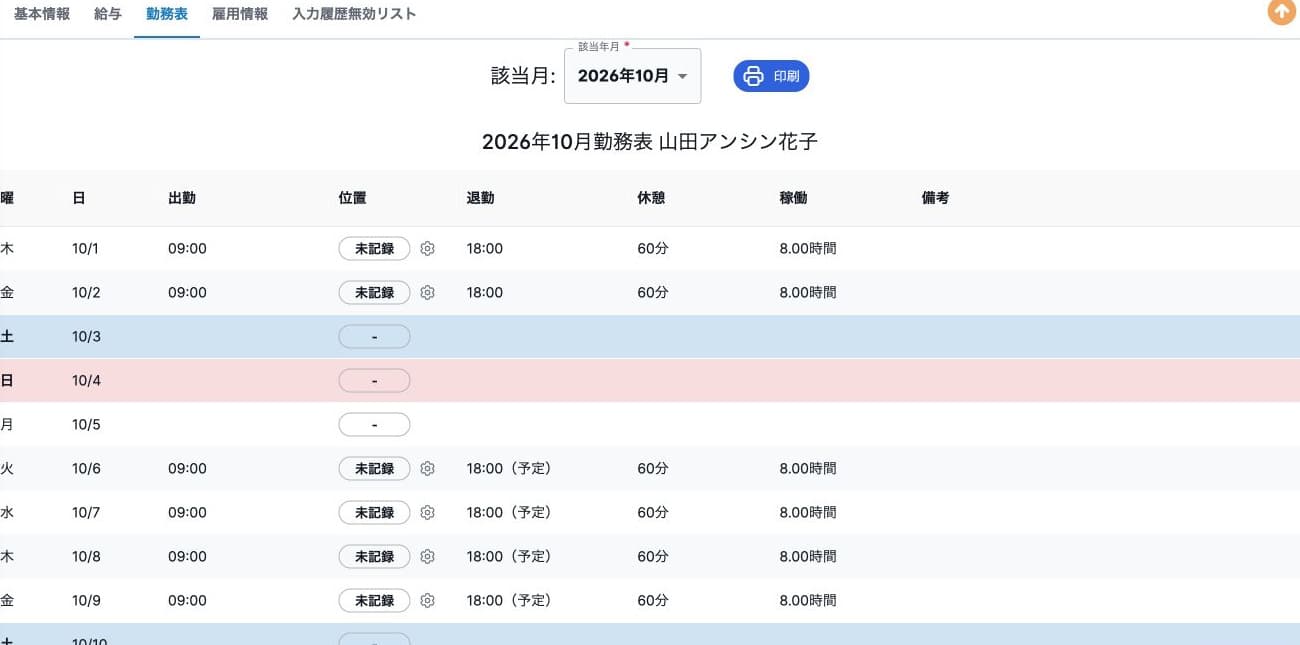Click the gear icon in 10/7 row

pos(427,513)
